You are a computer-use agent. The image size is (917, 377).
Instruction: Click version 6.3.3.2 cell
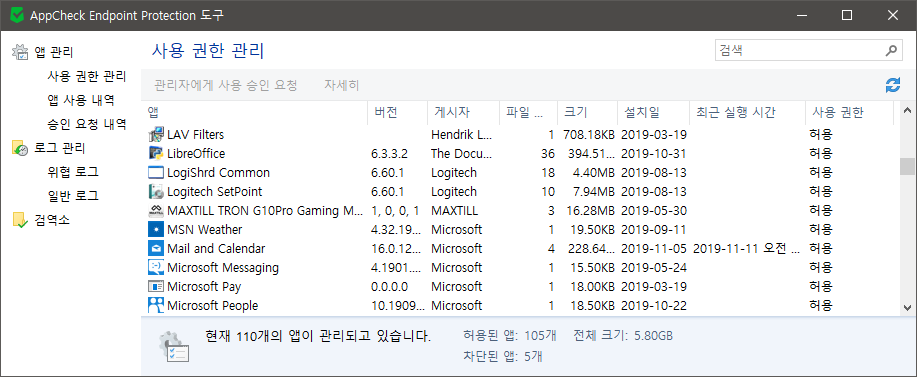(x=389, y=154)
